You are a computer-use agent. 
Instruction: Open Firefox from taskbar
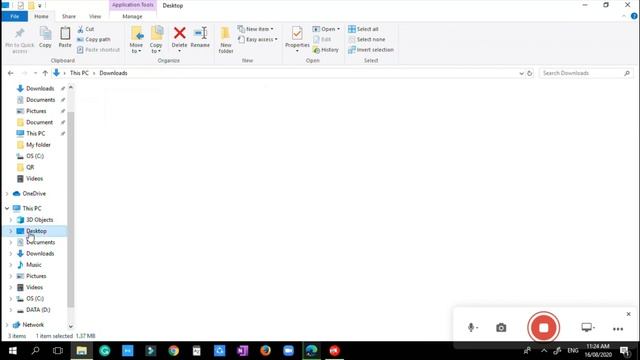pyautogui.click(x=265, y=351)
